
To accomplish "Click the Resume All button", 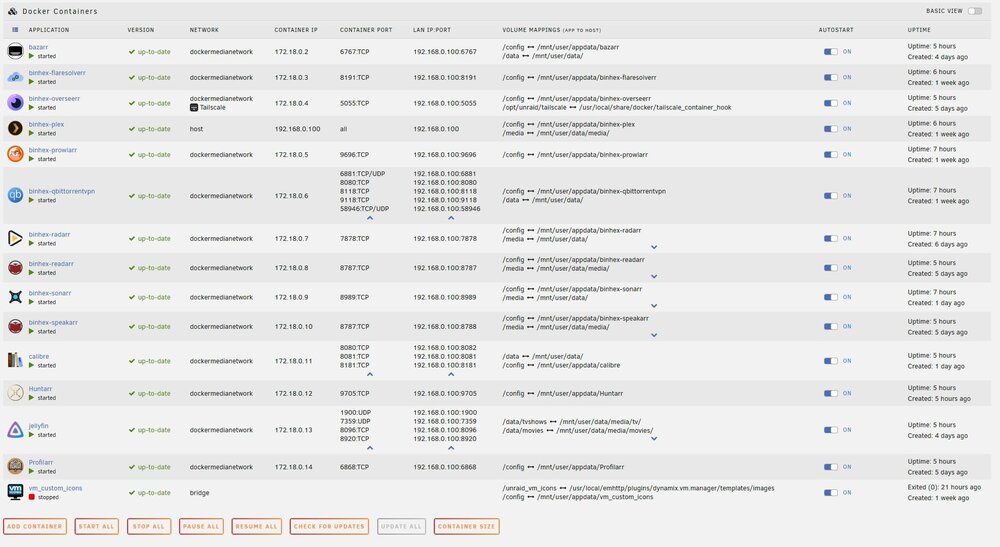I will click(256, 527).
